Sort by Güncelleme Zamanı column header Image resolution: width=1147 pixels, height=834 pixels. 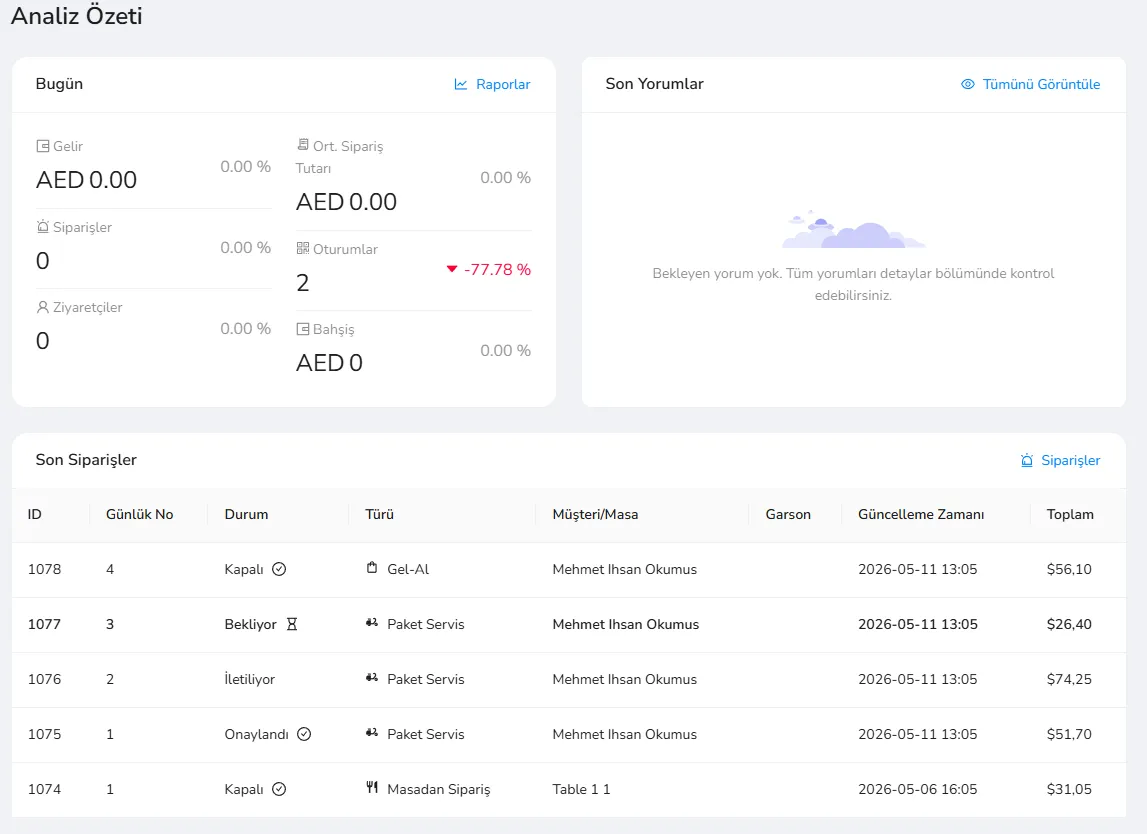pyautogui.click(x=921, y=514)
